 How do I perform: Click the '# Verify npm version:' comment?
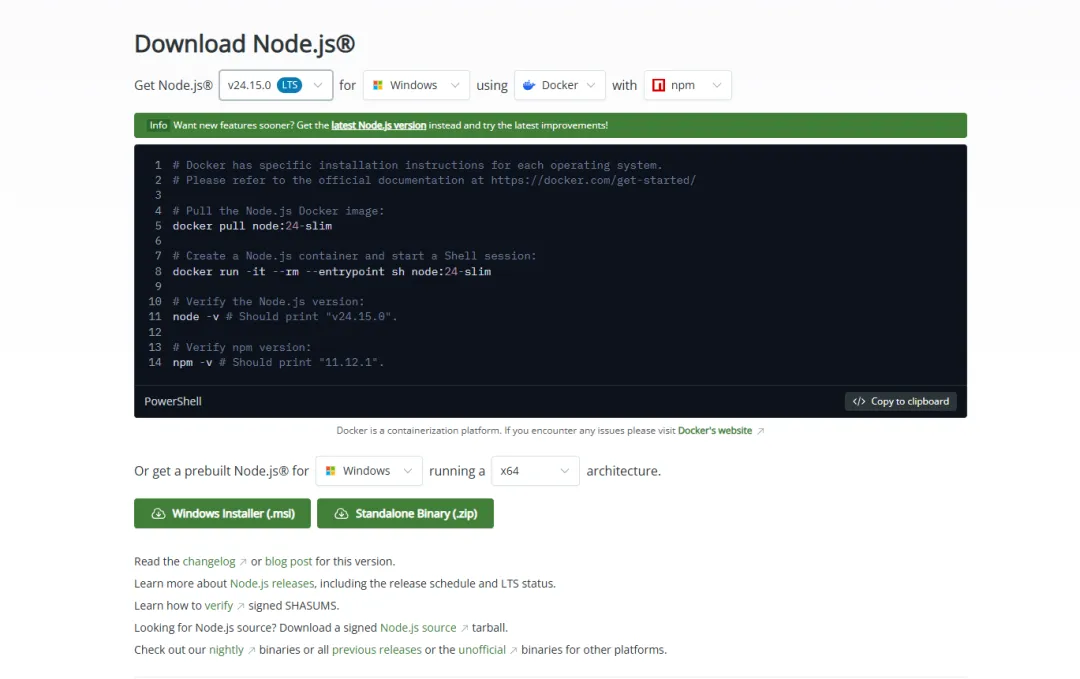click(242, 347)
